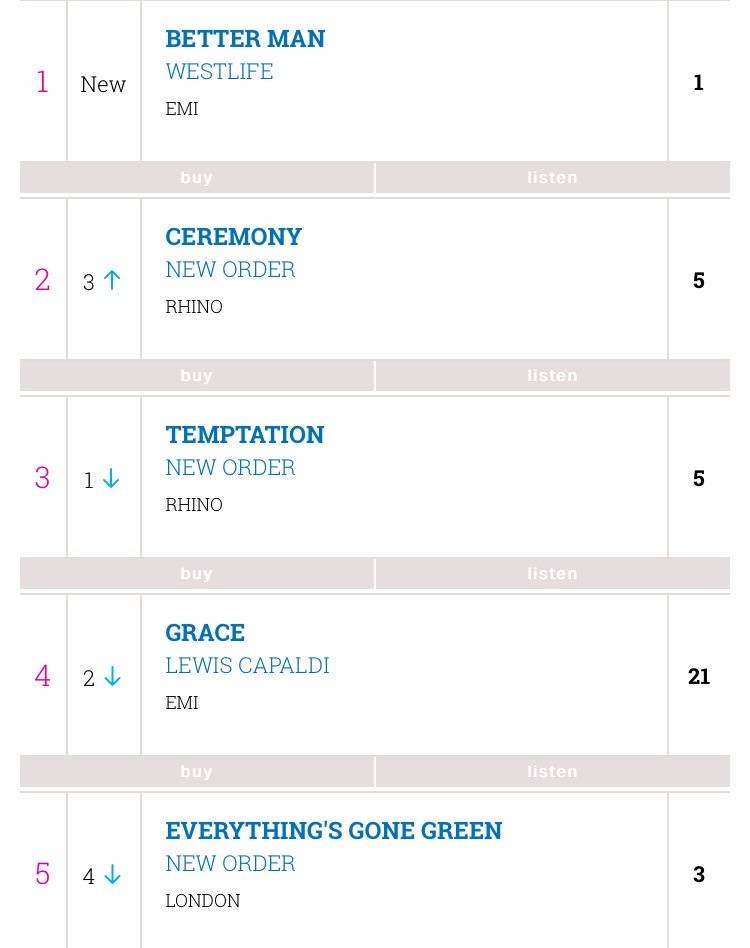Select New Order artist under Ceremony
750x948 pixels.
(230, 270)
